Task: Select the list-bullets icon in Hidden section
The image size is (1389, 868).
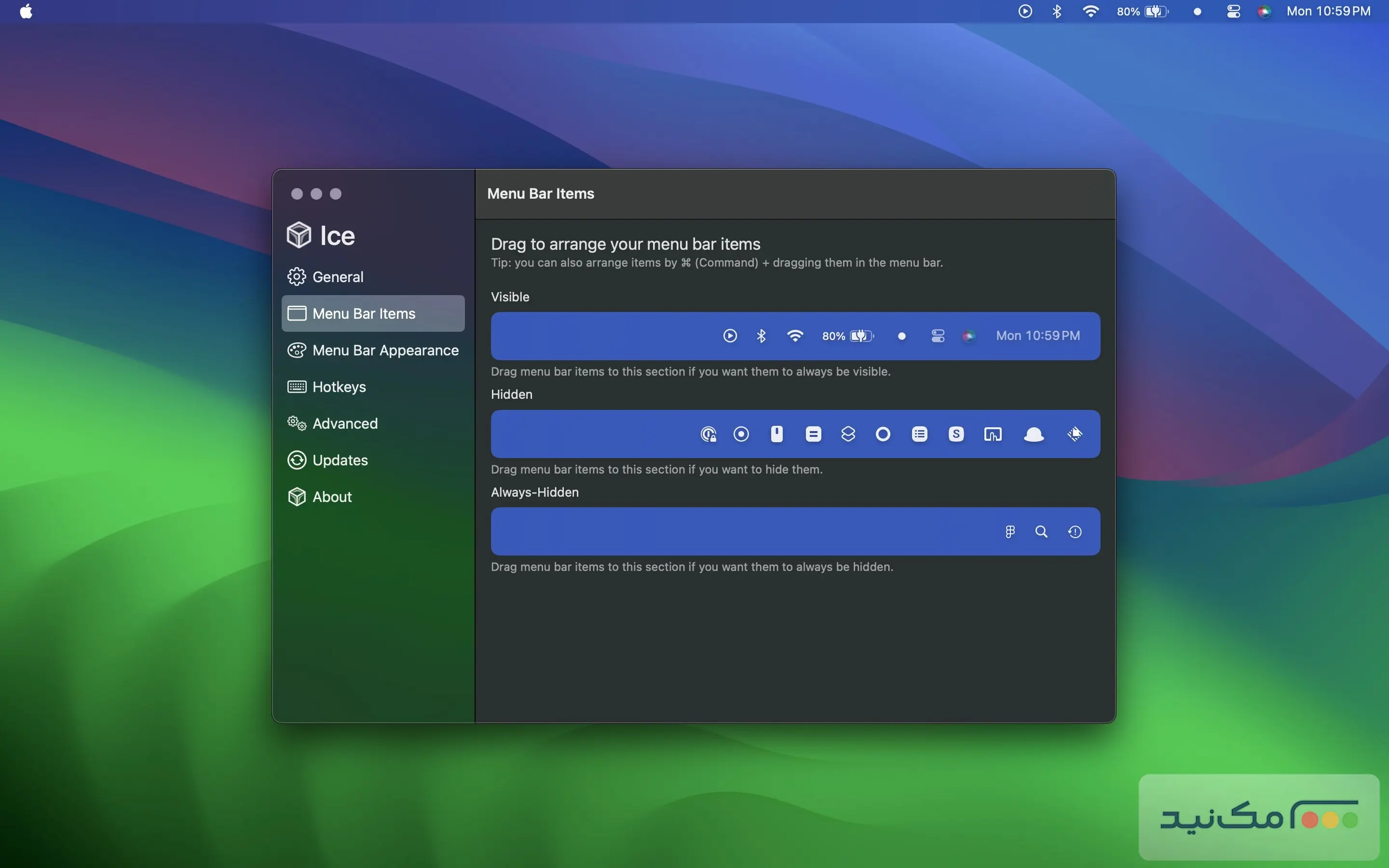Action: pos(920,434)
